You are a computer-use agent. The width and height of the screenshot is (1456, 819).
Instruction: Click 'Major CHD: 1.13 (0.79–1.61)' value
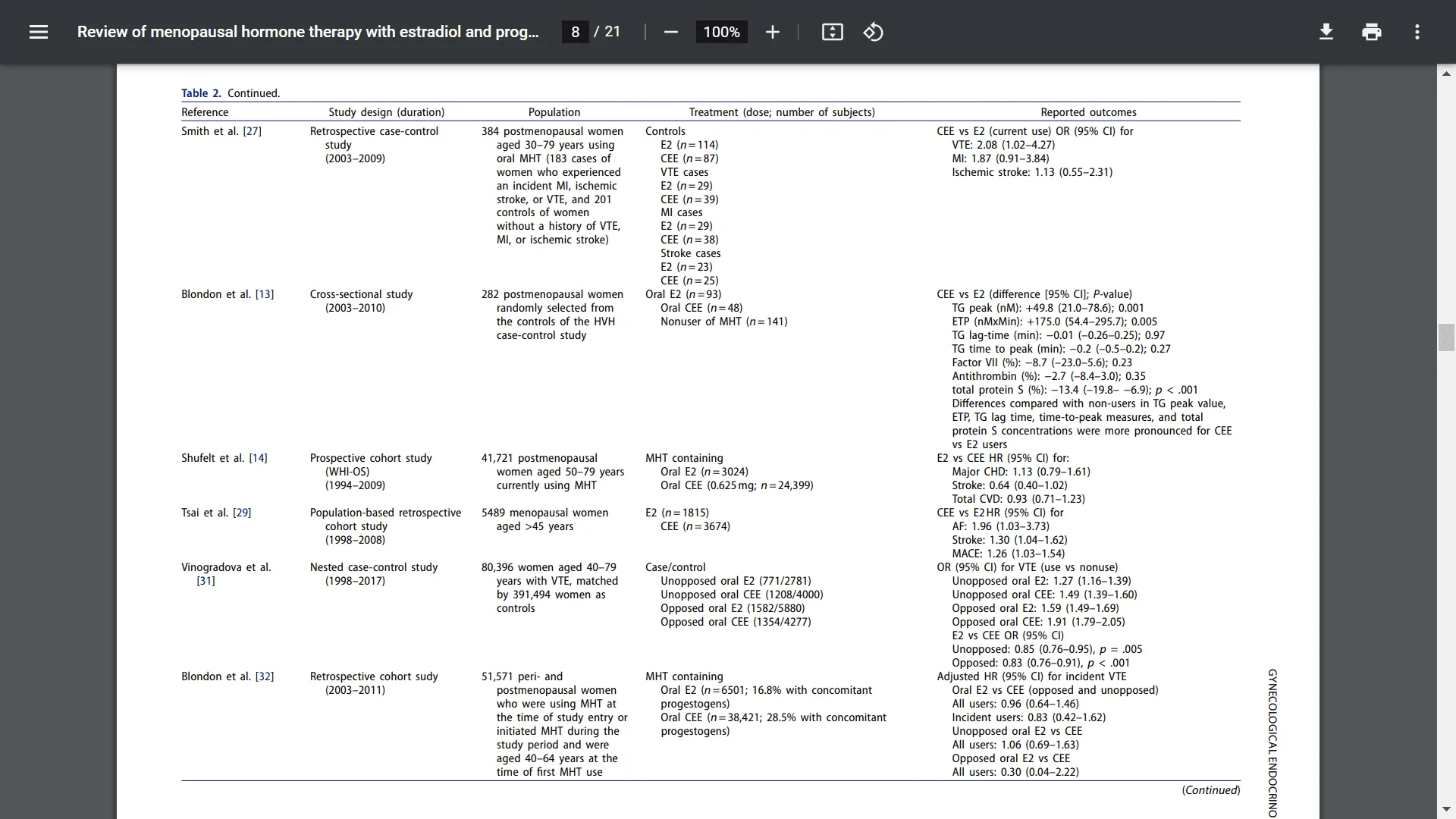(1021, 472)
